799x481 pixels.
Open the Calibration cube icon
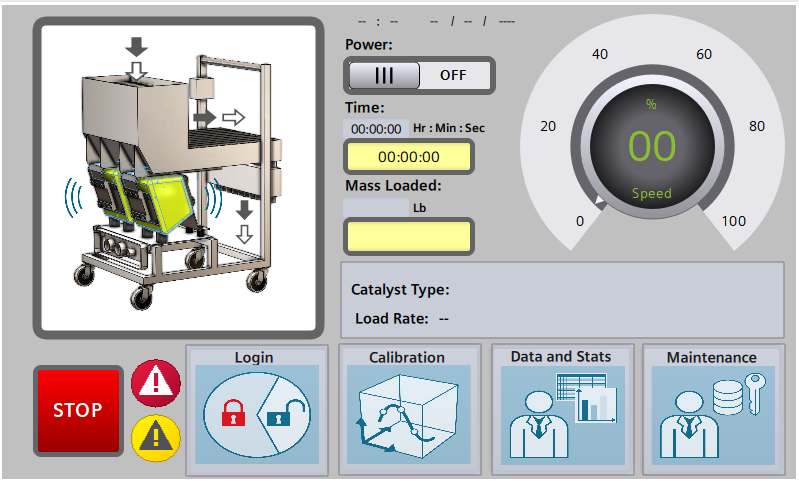(x=408, y=414)
